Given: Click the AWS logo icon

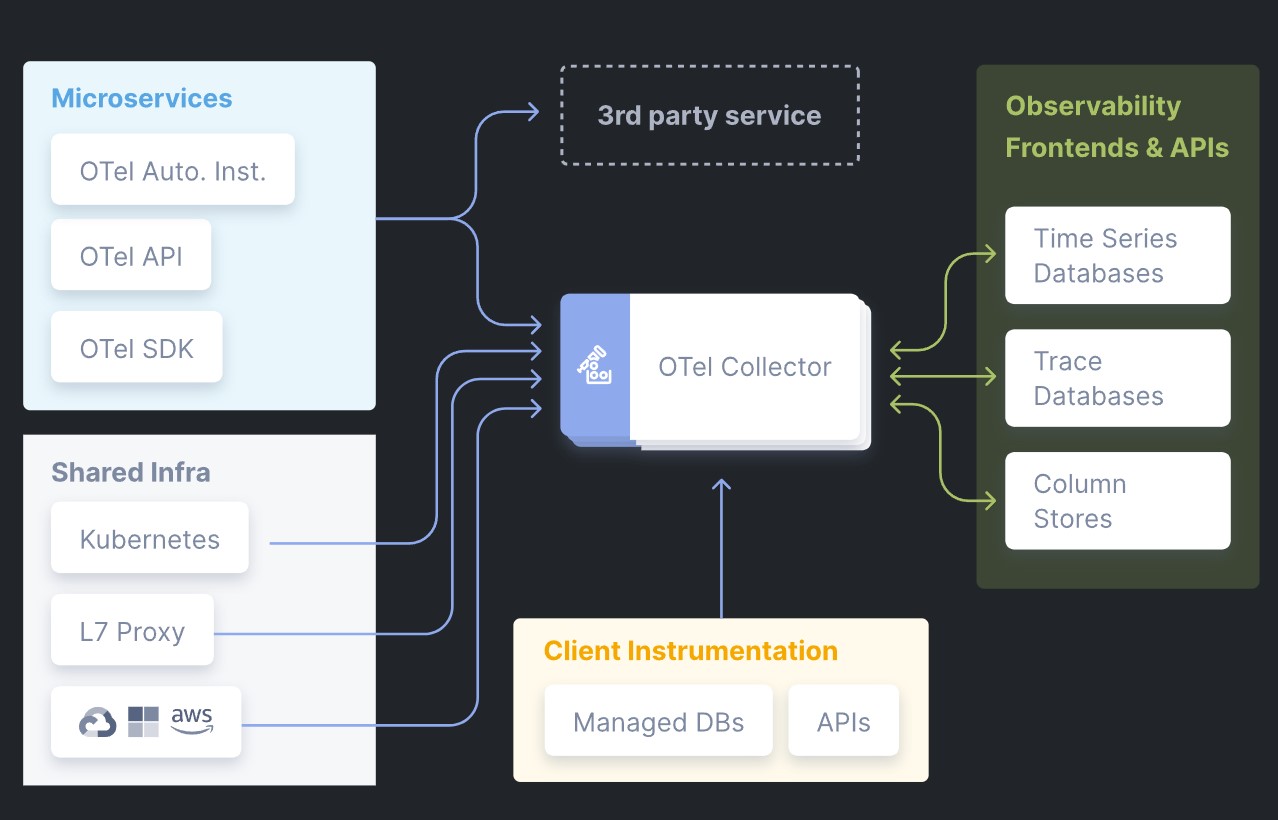Looking at the screenshot, I should pos(191,720).
